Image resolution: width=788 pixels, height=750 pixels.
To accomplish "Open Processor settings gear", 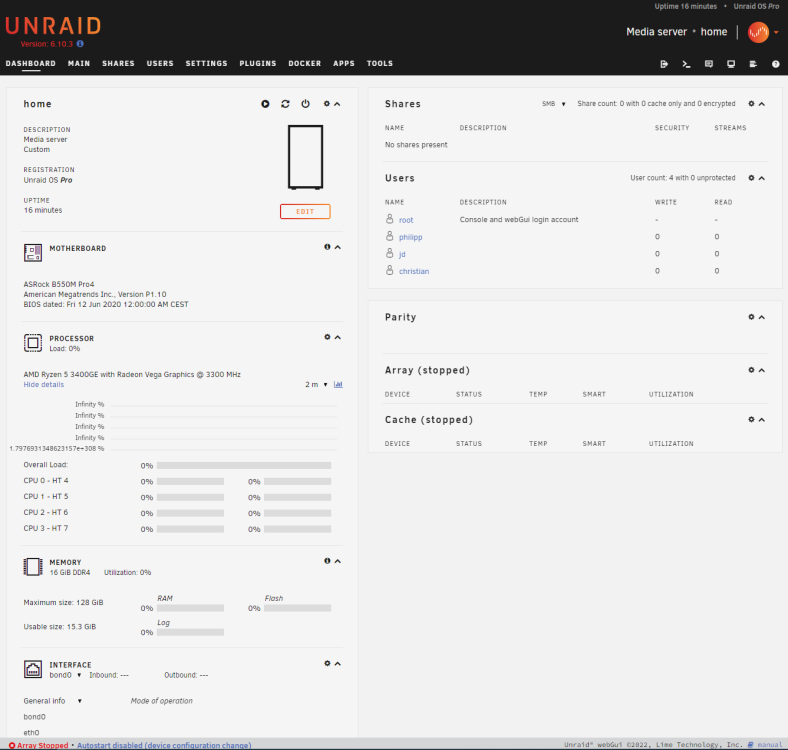I will 327,337.
